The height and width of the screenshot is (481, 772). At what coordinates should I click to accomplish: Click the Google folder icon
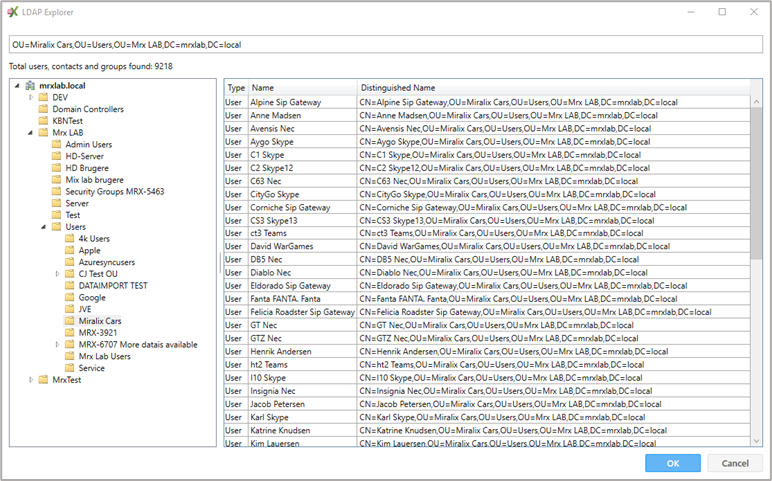pos(69,297)
